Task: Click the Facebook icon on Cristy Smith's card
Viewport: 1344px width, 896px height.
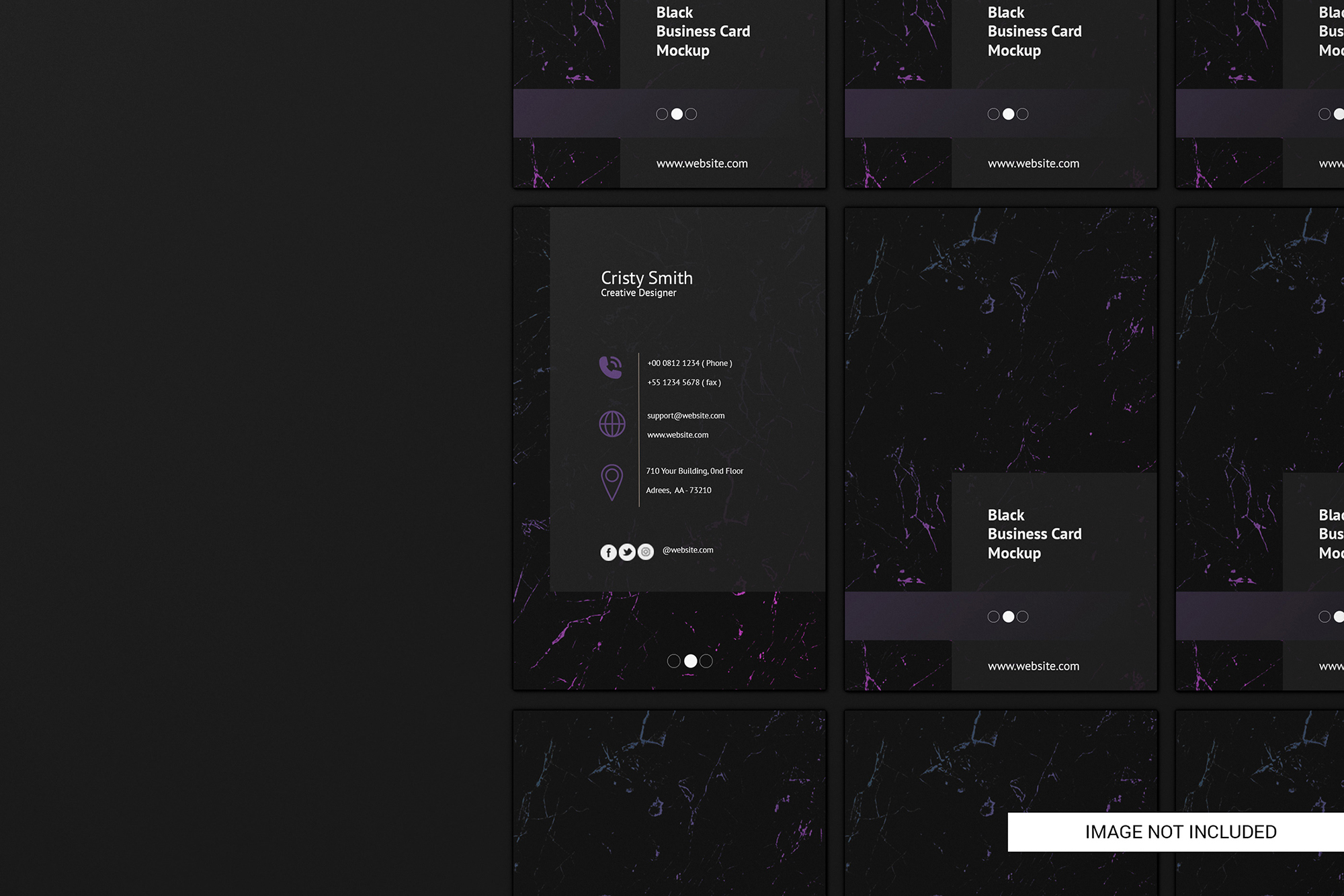Action: 608,551
